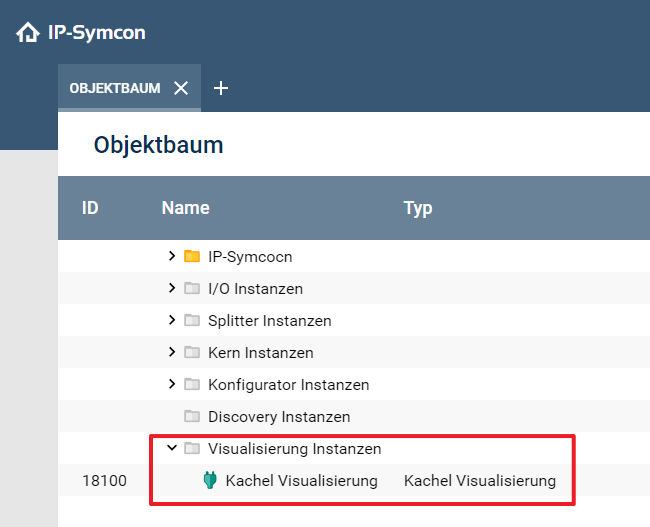The height and width of the screenshot is (527, 650).
Task: Click the green Kachel Visualisierung plug icon
Action: click(210, 481)
